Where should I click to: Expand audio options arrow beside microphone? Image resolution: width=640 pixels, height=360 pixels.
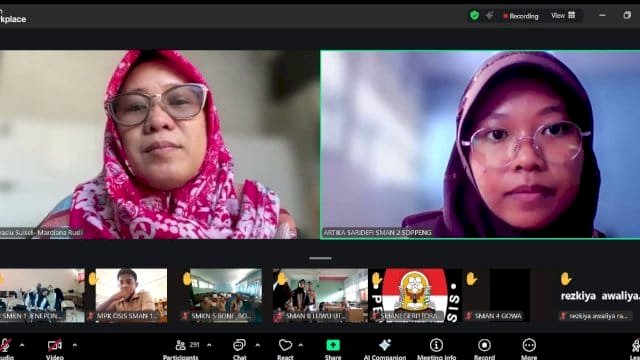coord(22,345)
